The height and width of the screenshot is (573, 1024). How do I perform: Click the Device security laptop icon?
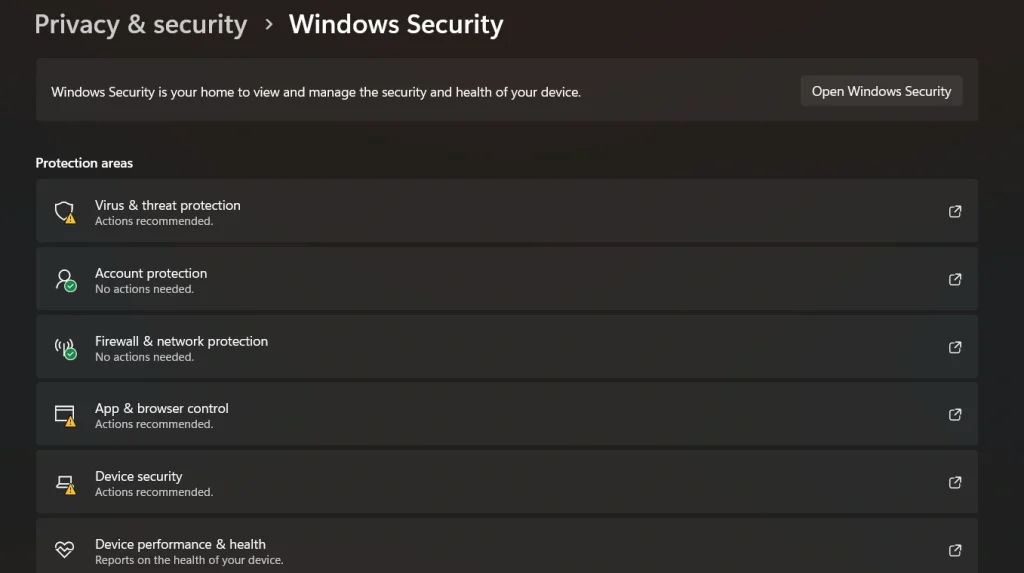65,484
